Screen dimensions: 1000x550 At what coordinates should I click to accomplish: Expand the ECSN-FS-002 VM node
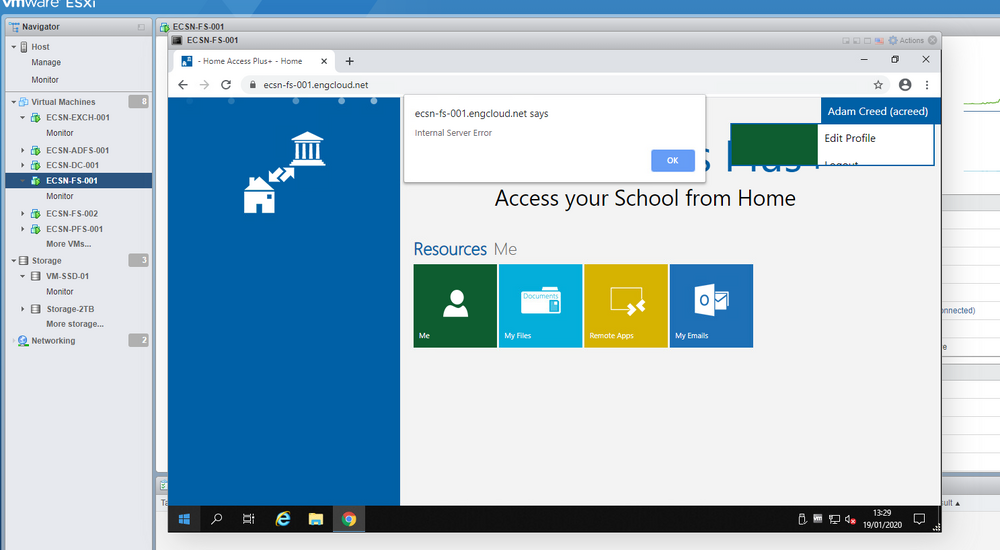(x=22, y=214)
